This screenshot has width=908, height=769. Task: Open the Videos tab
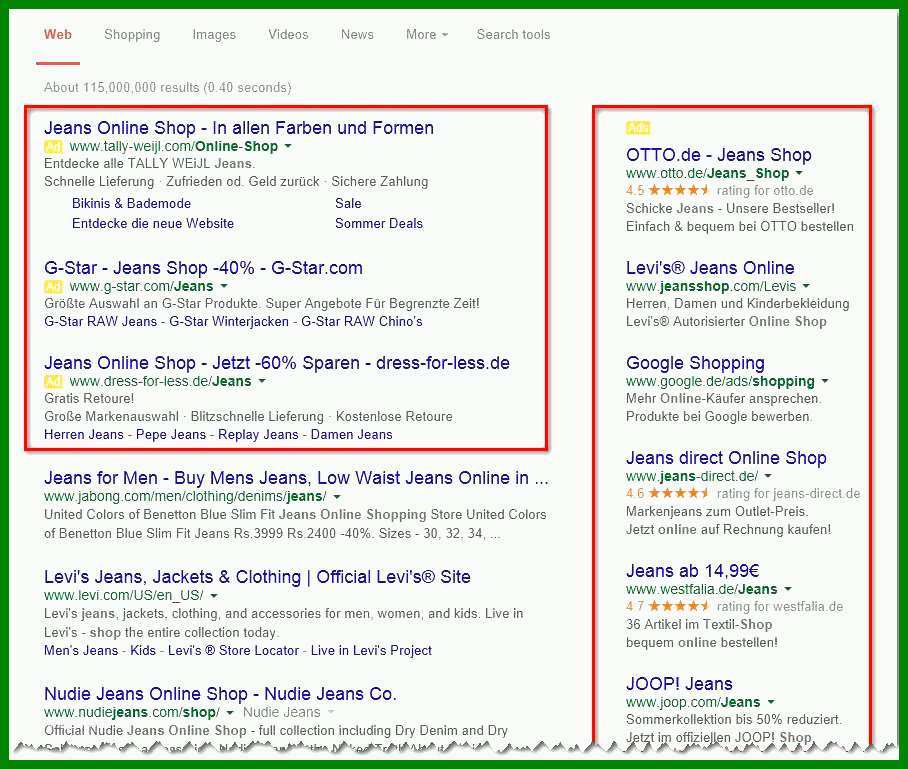coord(288,35)
